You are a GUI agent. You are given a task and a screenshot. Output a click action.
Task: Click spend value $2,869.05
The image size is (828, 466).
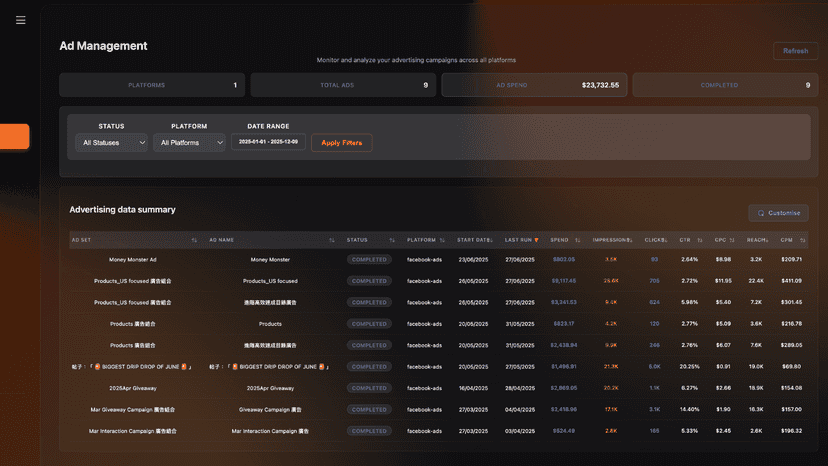[563, 388]
